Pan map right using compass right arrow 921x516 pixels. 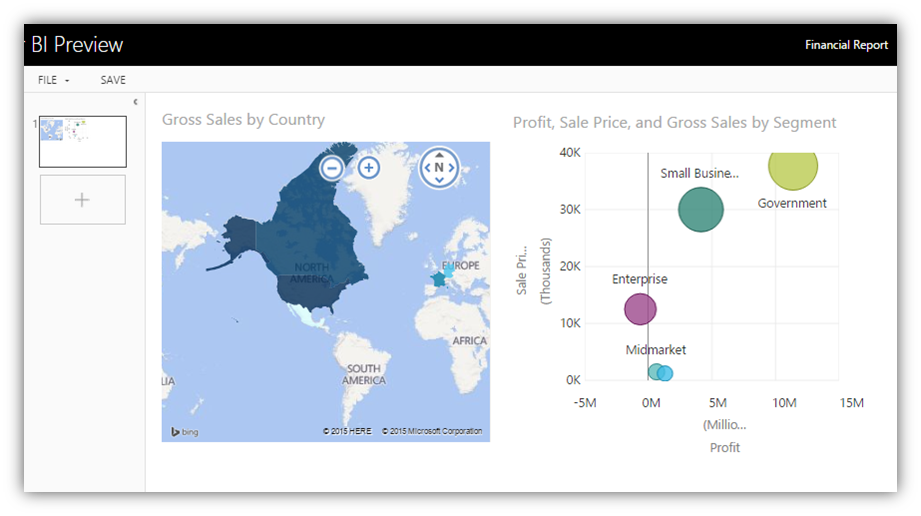point(452,168)
